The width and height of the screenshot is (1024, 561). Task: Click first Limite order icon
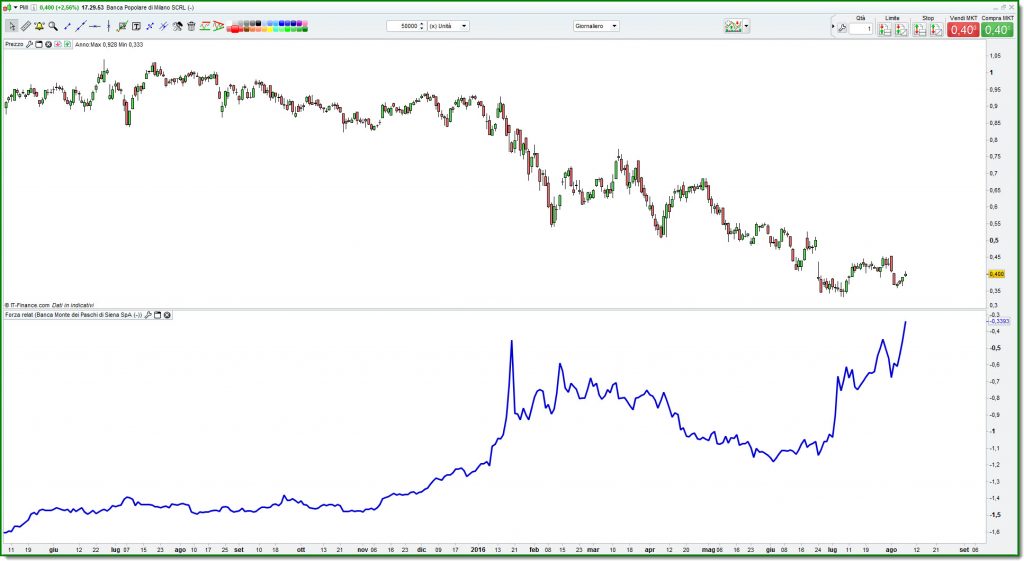(x=884, y=29)
